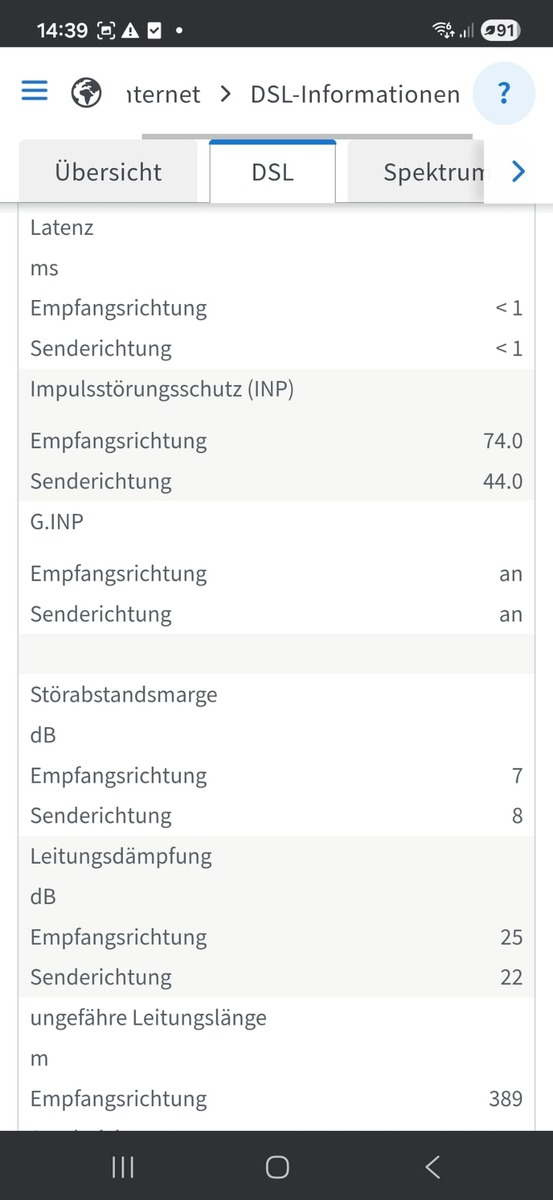Tap the Android home button
553x1200 pixels.
click(277, 1166)
